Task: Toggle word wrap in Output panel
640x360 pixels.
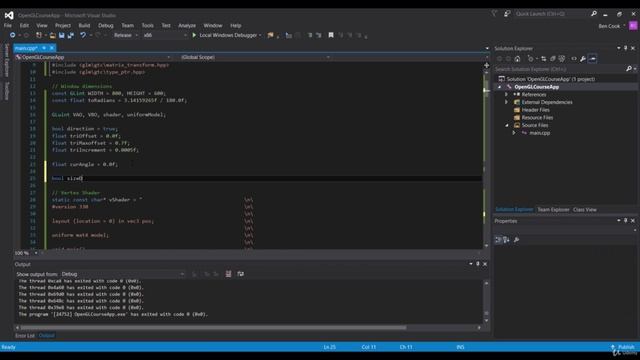Action: (240, 274)
